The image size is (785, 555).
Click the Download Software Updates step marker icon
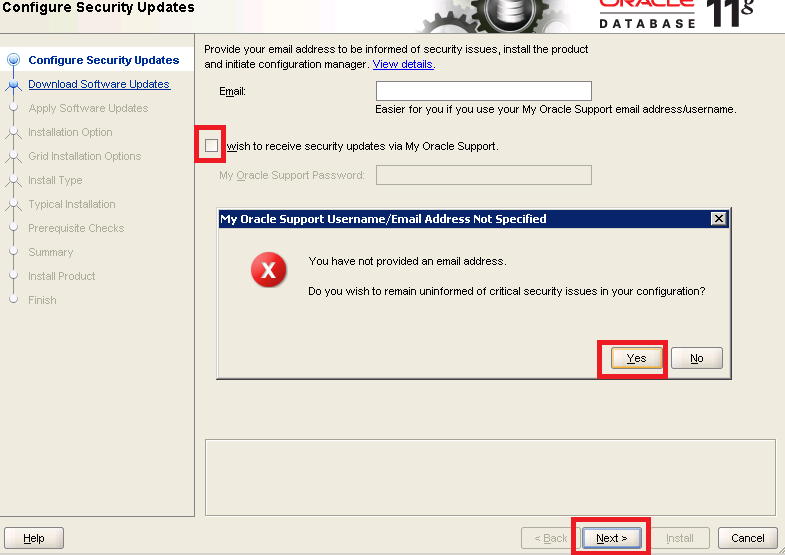coord(14,84)
